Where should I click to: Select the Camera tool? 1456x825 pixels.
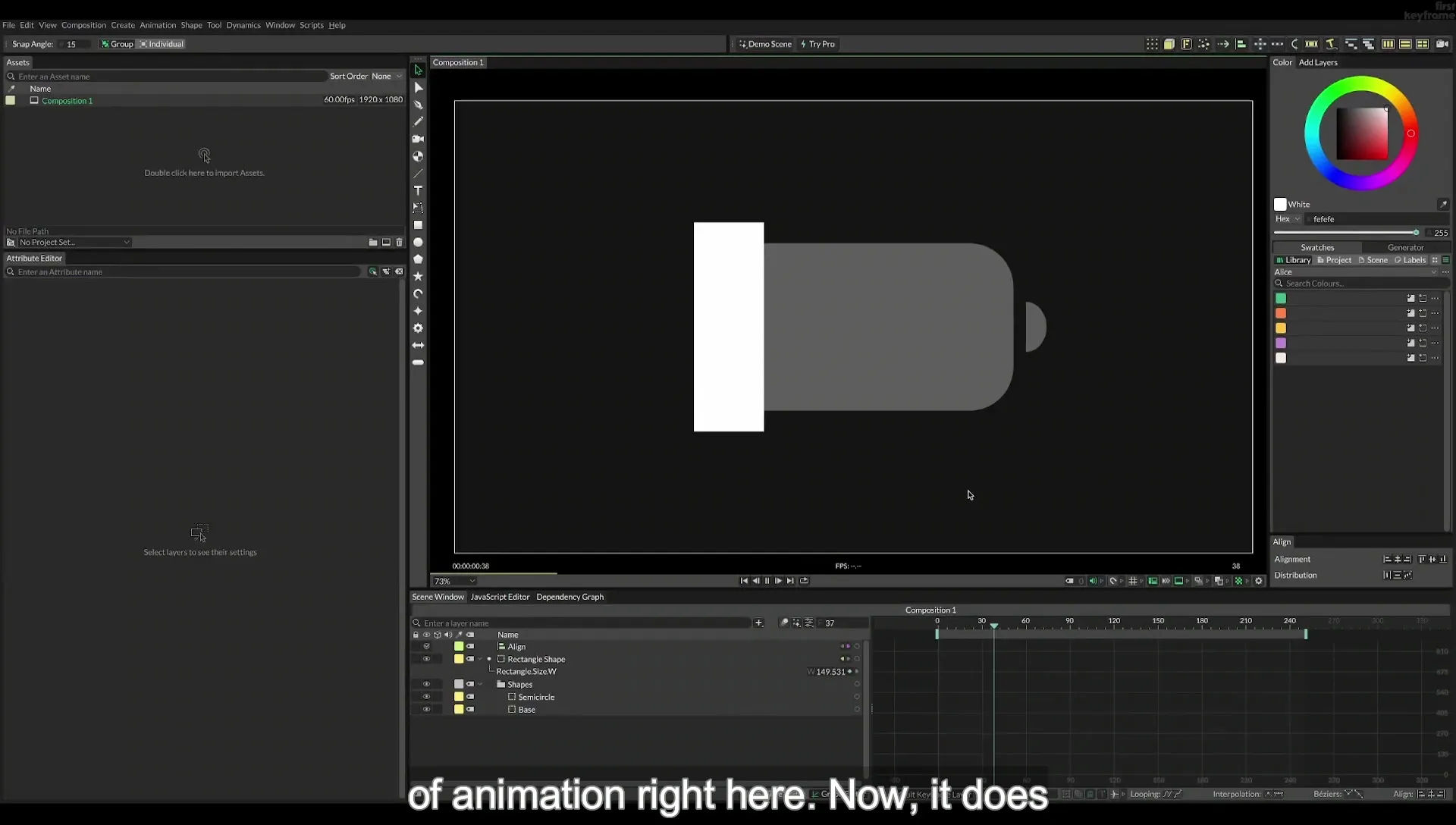click(418, 139)
